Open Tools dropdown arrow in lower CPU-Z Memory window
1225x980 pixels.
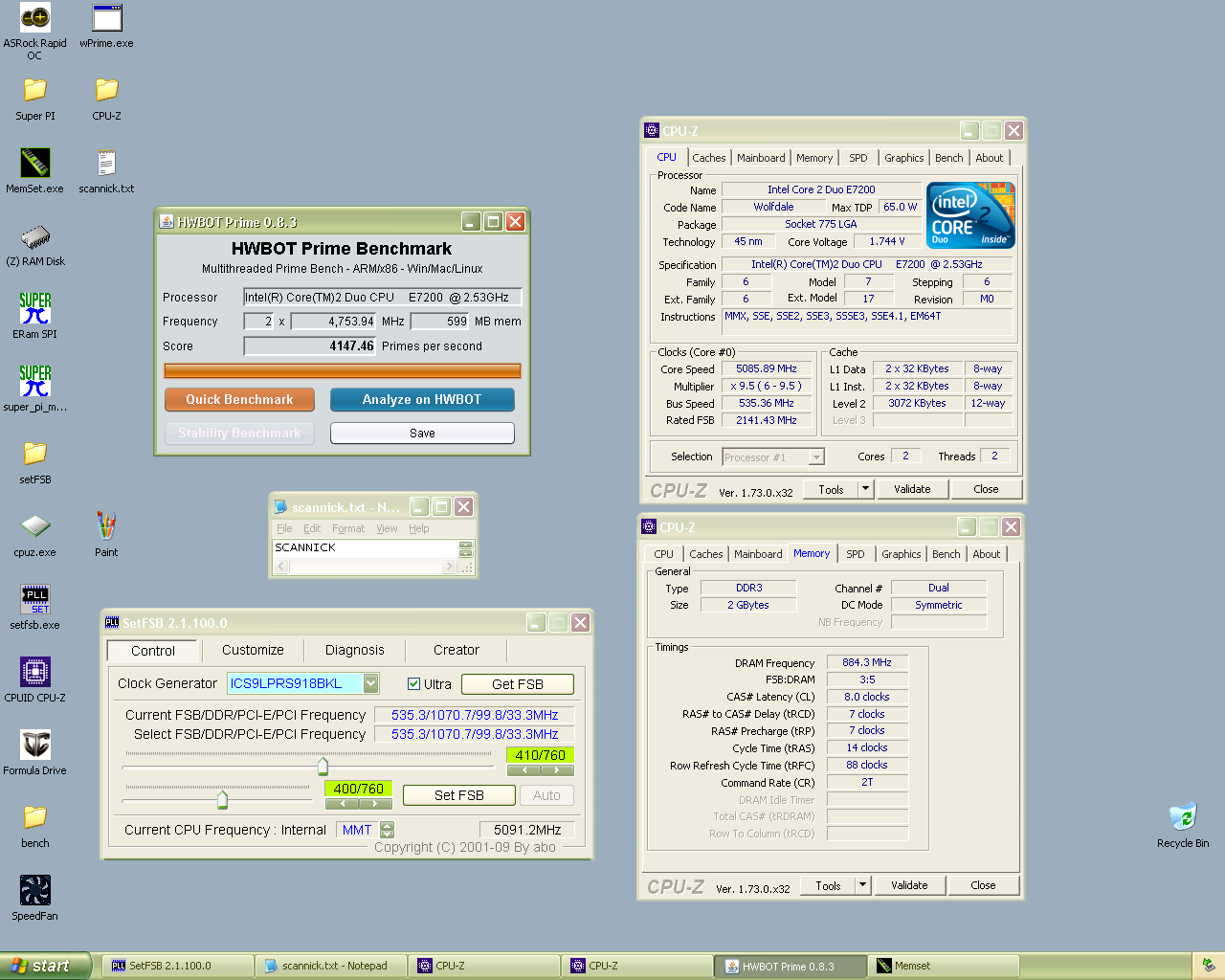click(862, 885)
